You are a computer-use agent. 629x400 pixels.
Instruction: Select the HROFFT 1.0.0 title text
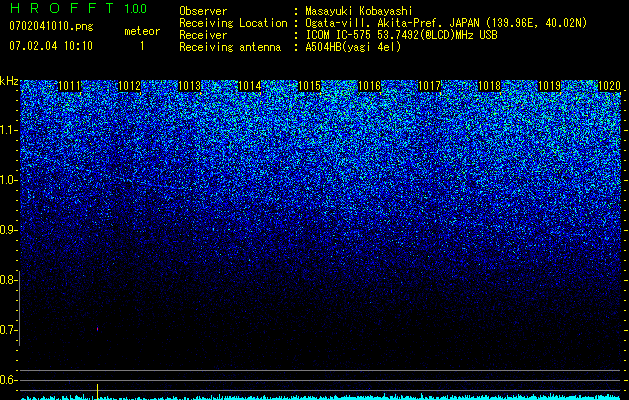tap(78, 8)
